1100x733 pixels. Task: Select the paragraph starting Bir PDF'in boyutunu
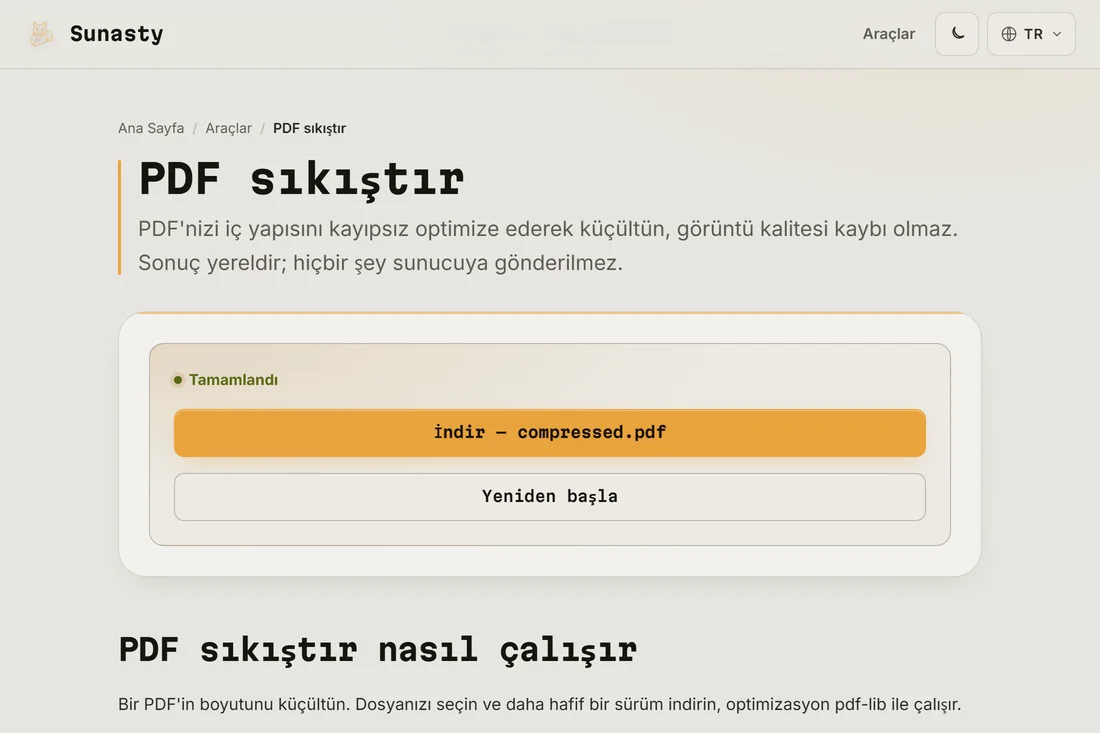pyautogui.click(x=539, y=704)
